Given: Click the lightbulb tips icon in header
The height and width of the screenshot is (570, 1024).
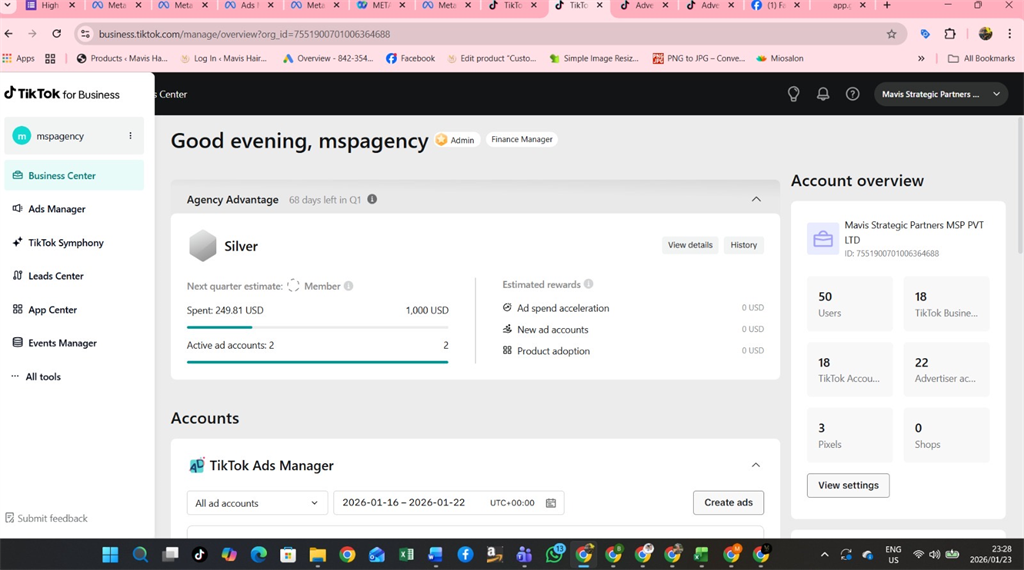Looking at the screenshot, I should pyautogui.click(x=793, y=94).
